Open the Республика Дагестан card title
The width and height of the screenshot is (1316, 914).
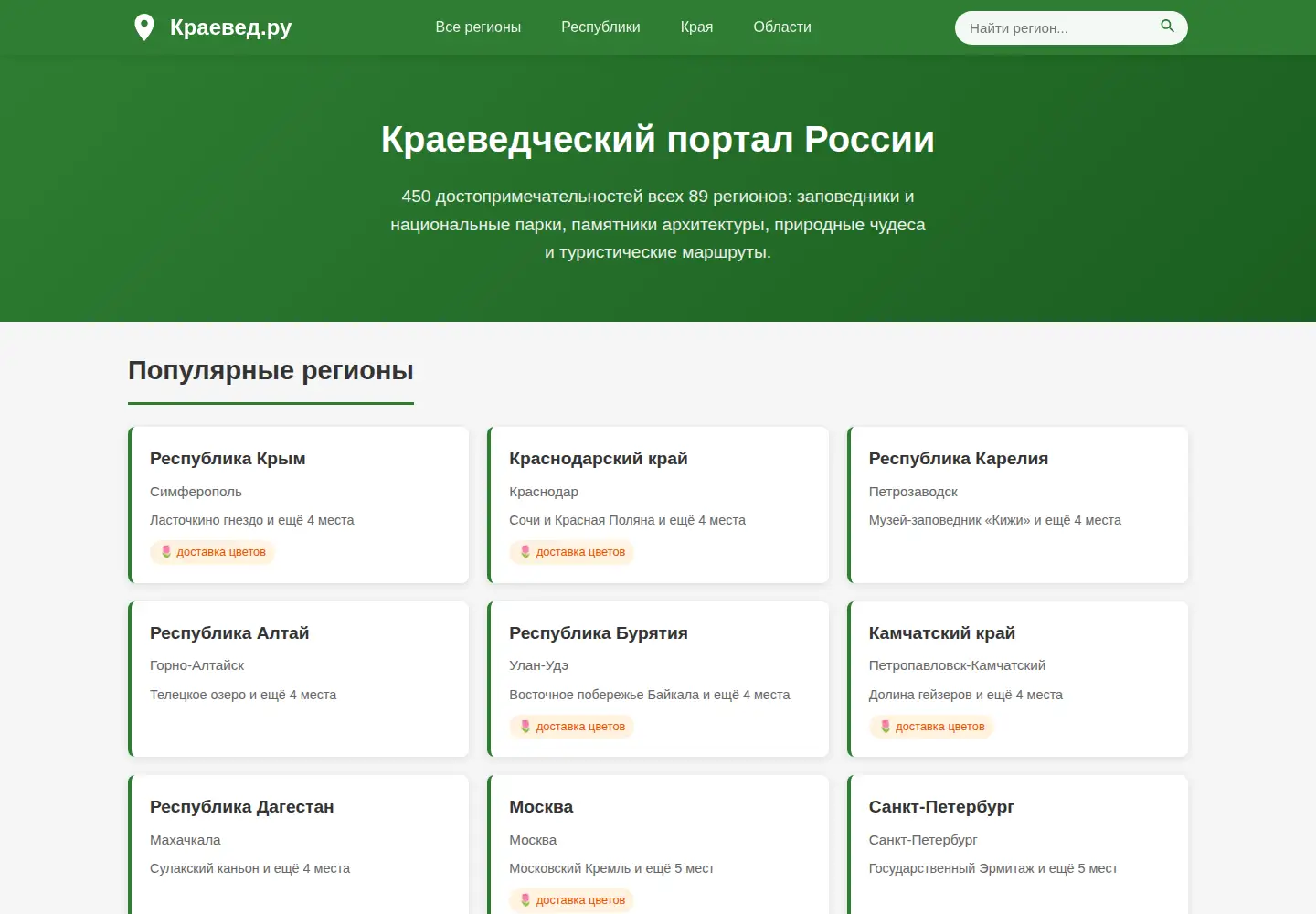click(242, 807)
